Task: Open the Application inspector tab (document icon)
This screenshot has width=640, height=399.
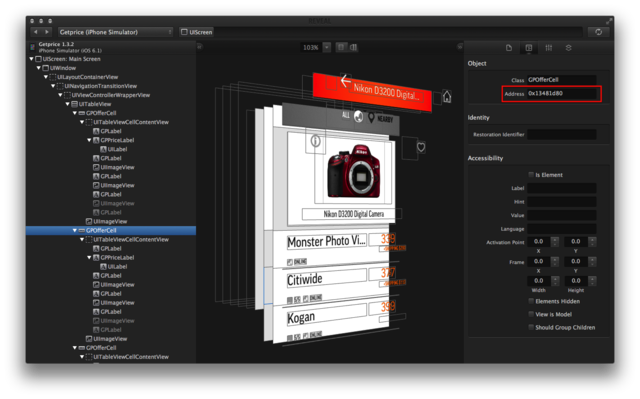Action: (509, 48)
